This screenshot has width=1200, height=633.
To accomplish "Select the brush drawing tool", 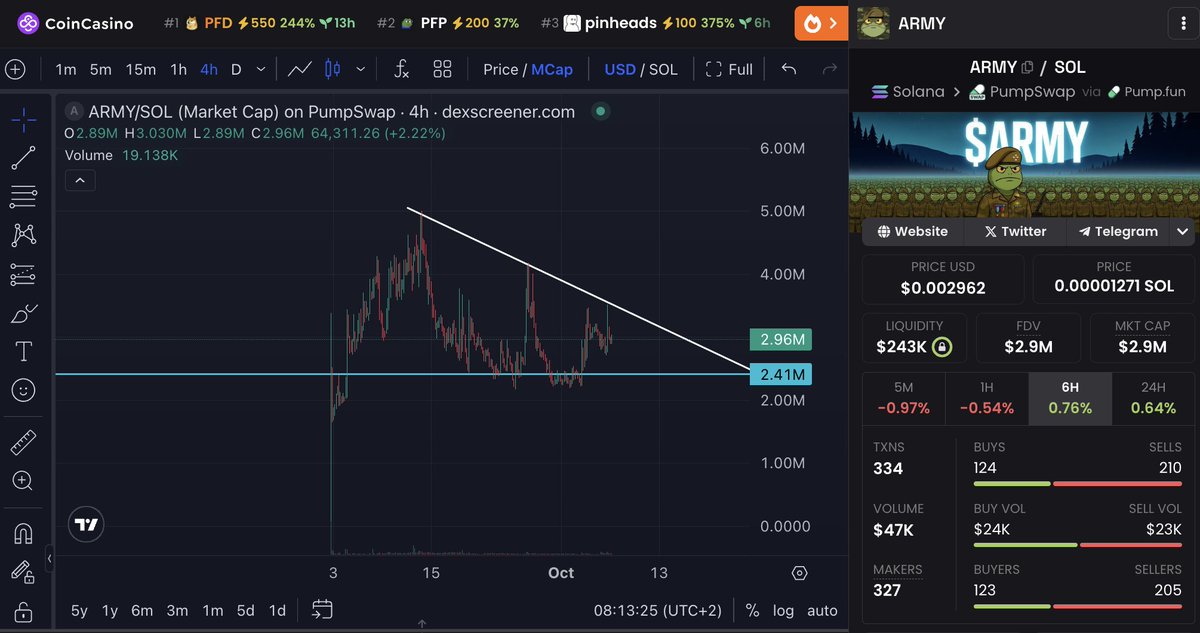I will (23, 313).
